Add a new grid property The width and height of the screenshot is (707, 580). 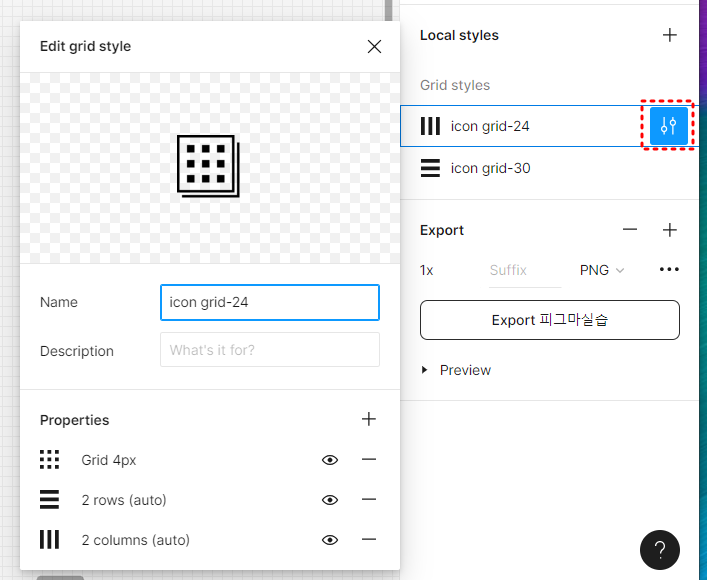pyautogui.click(x=369, y=419)
